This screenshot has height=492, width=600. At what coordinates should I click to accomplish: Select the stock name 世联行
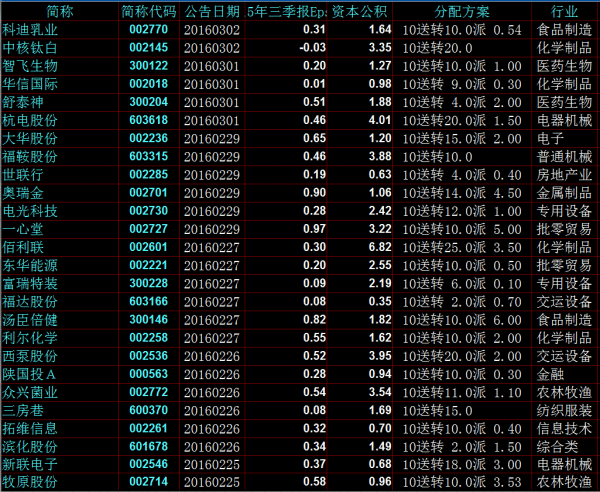pos(23,175)
